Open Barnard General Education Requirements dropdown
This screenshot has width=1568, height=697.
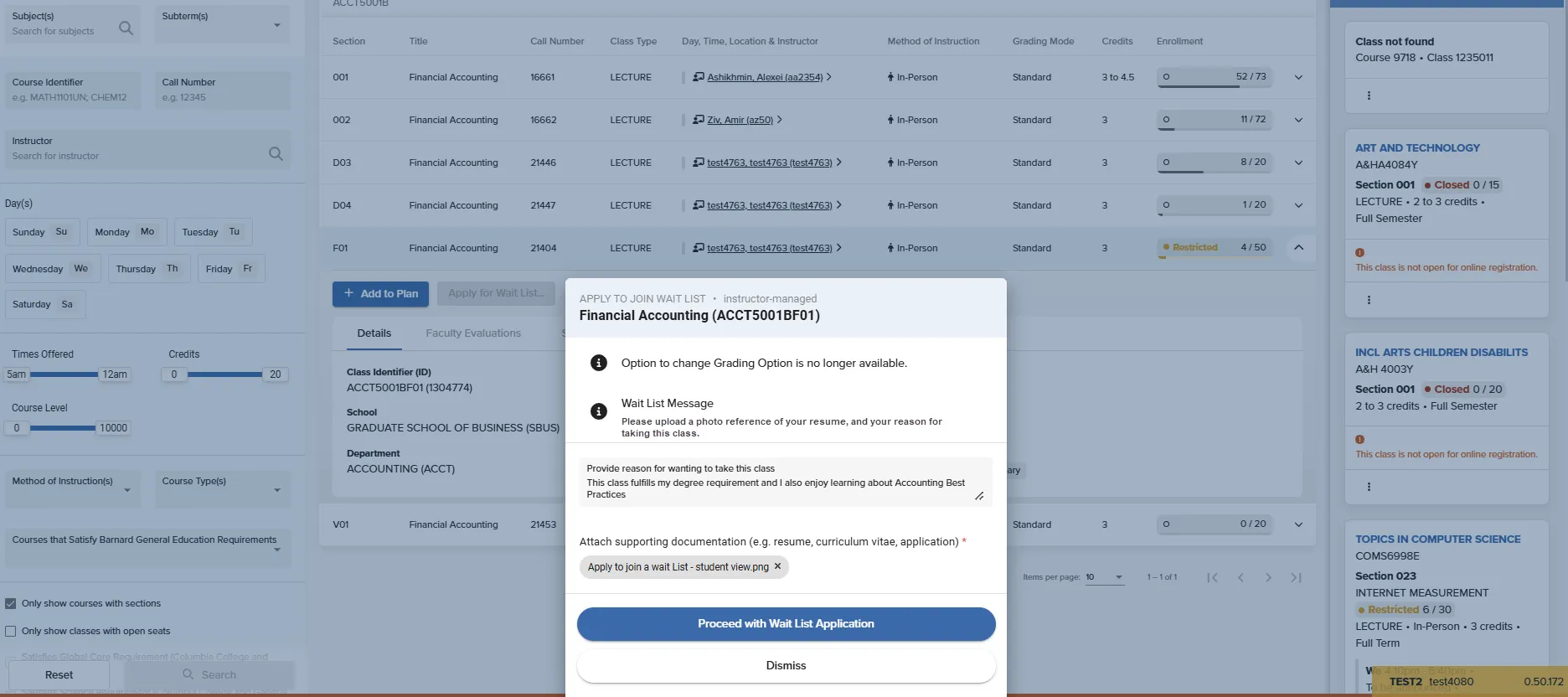[x=148, y=547]
